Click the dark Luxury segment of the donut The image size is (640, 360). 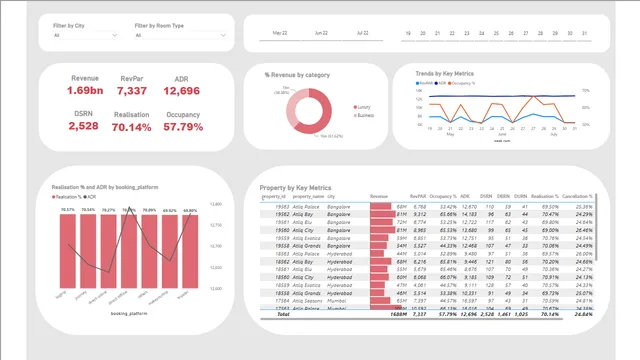[324, 116]
